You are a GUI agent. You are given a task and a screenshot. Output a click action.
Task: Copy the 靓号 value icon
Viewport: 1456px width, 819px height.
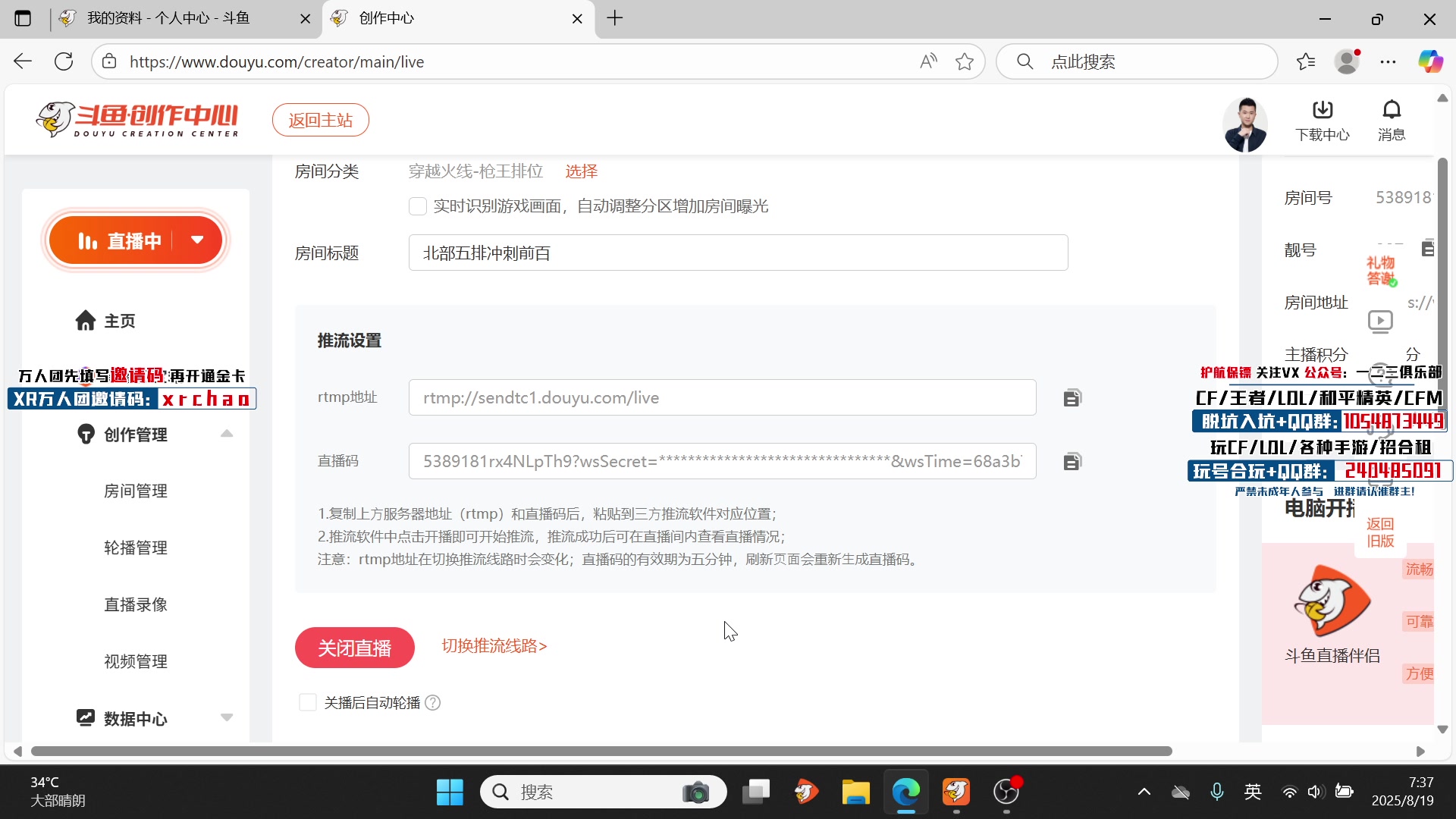[x=1428, y=249]
